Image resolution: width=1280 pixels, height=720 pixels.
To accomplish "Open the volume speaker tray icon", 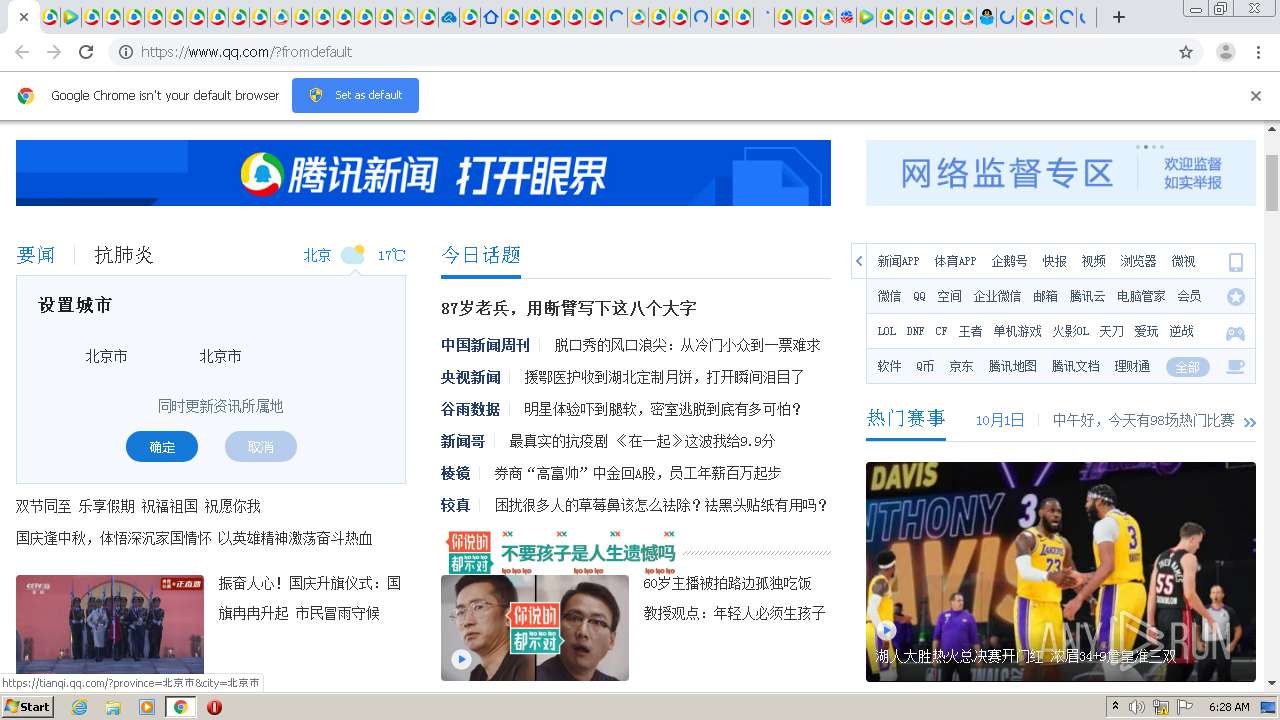I will click(x=1137, y=707).
